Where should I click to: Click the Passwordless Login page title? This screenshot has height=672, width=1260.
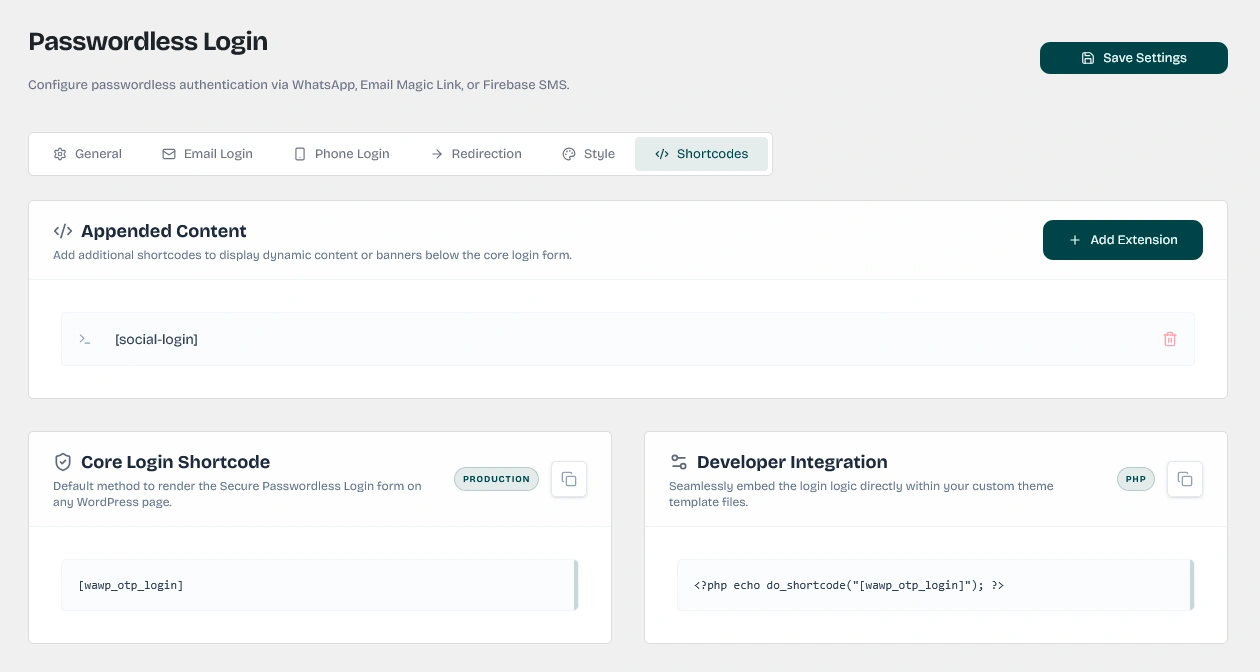148,41
